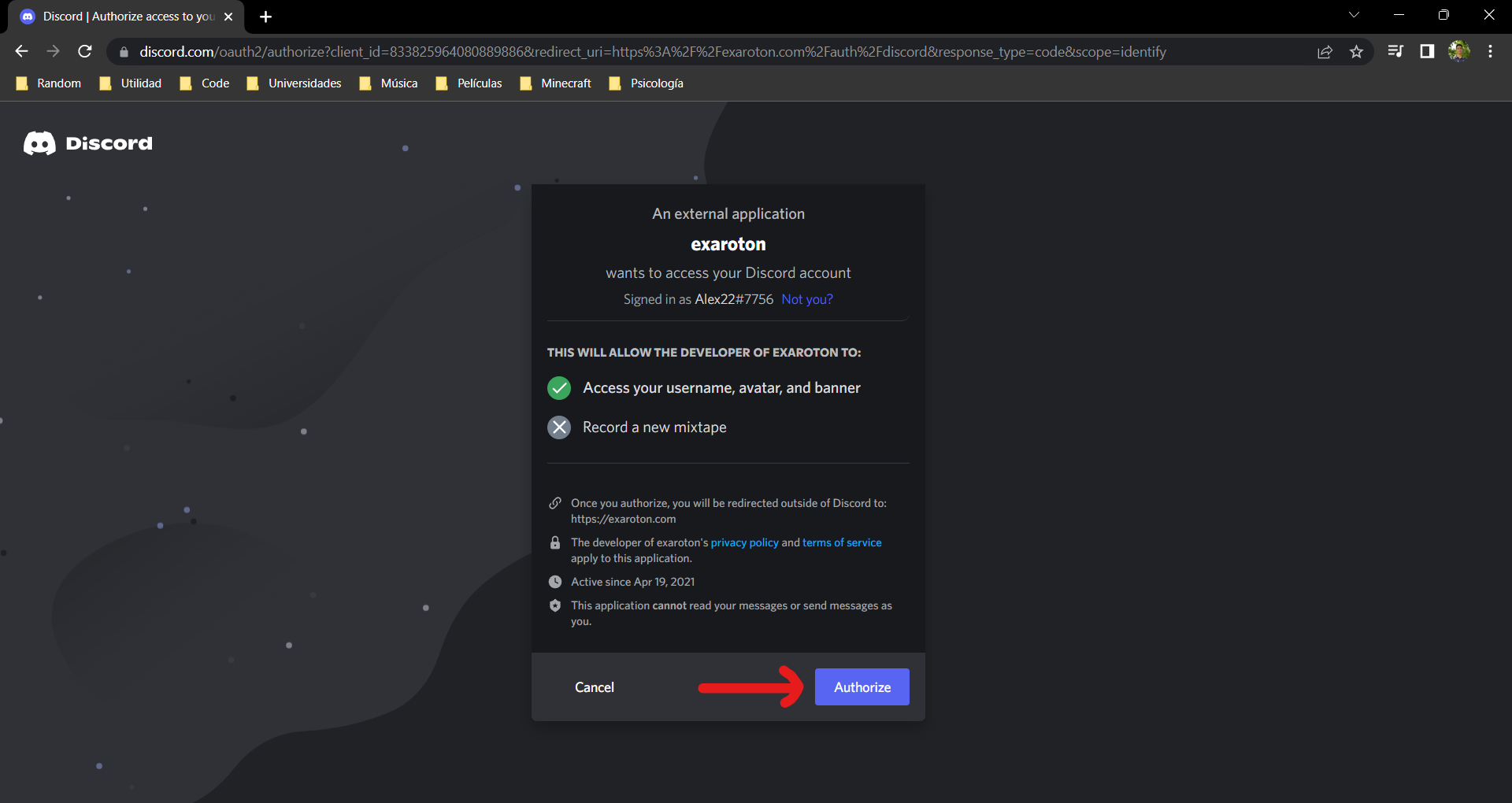1512x803 pixels.
Task: Click the green checkmark permission icon
Action: [x=559, y=388]
